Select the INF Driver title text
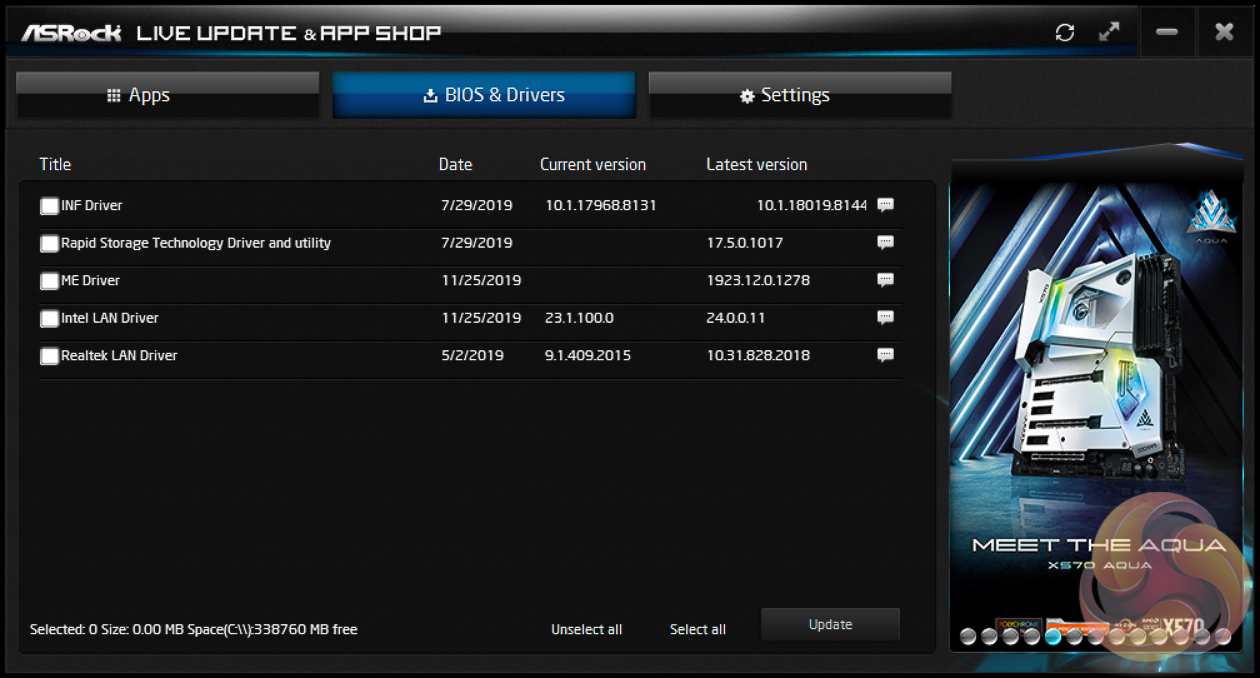 pyautogui.click(x=92, y=205)
